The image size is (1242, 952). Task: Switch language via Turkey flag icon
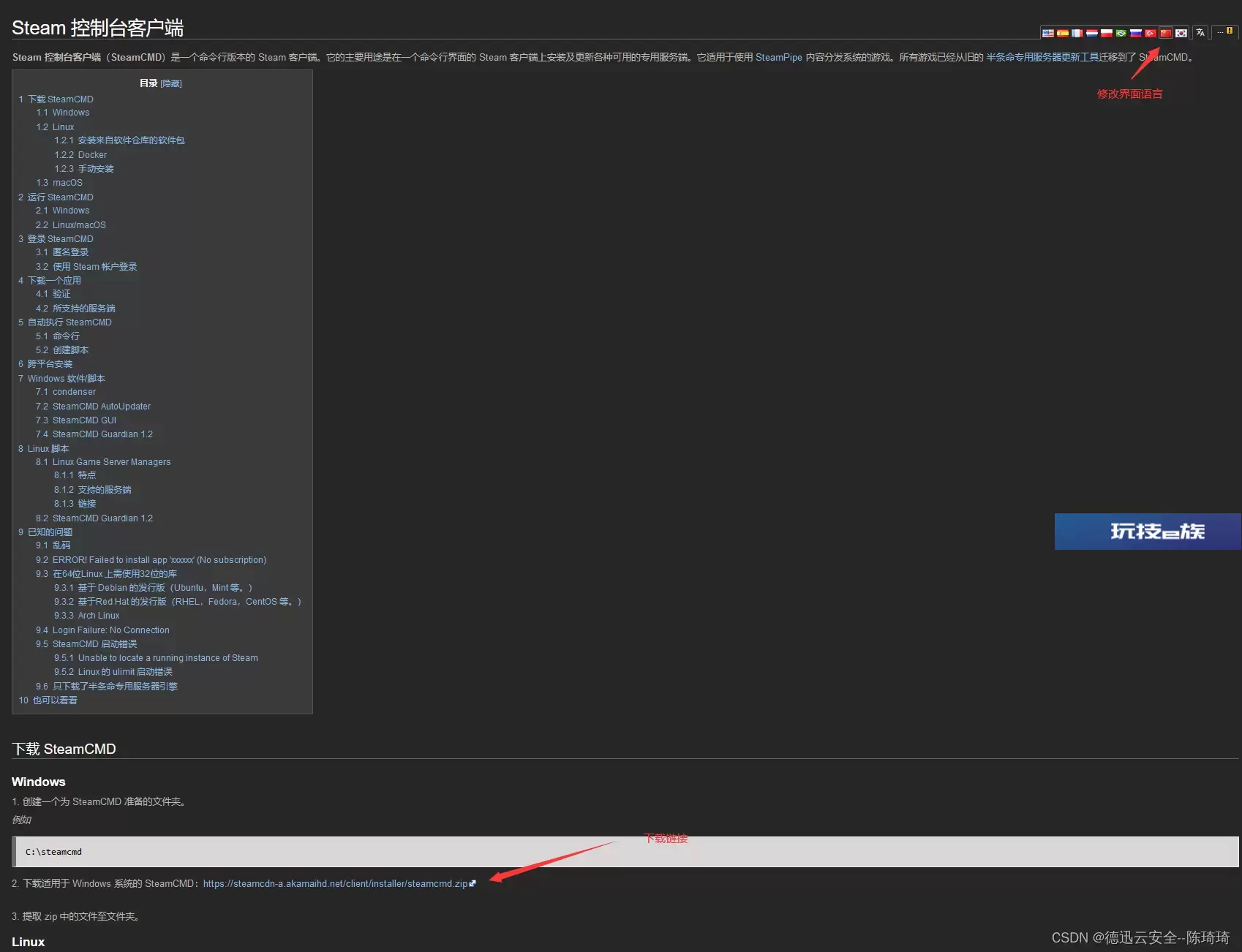(1151, 33)
